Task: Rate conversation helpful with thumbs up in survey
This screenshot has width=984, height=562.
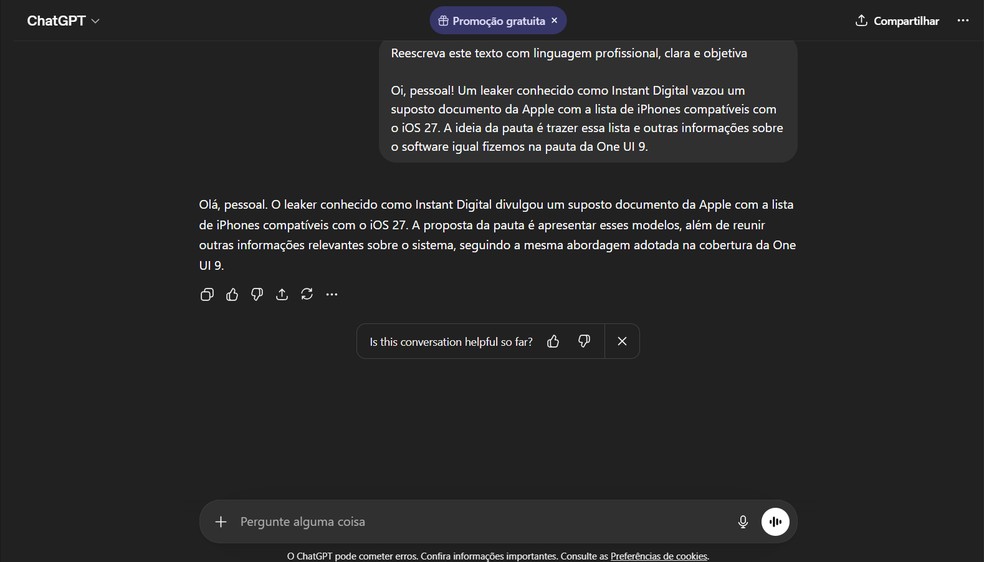Action: (553, 341)
